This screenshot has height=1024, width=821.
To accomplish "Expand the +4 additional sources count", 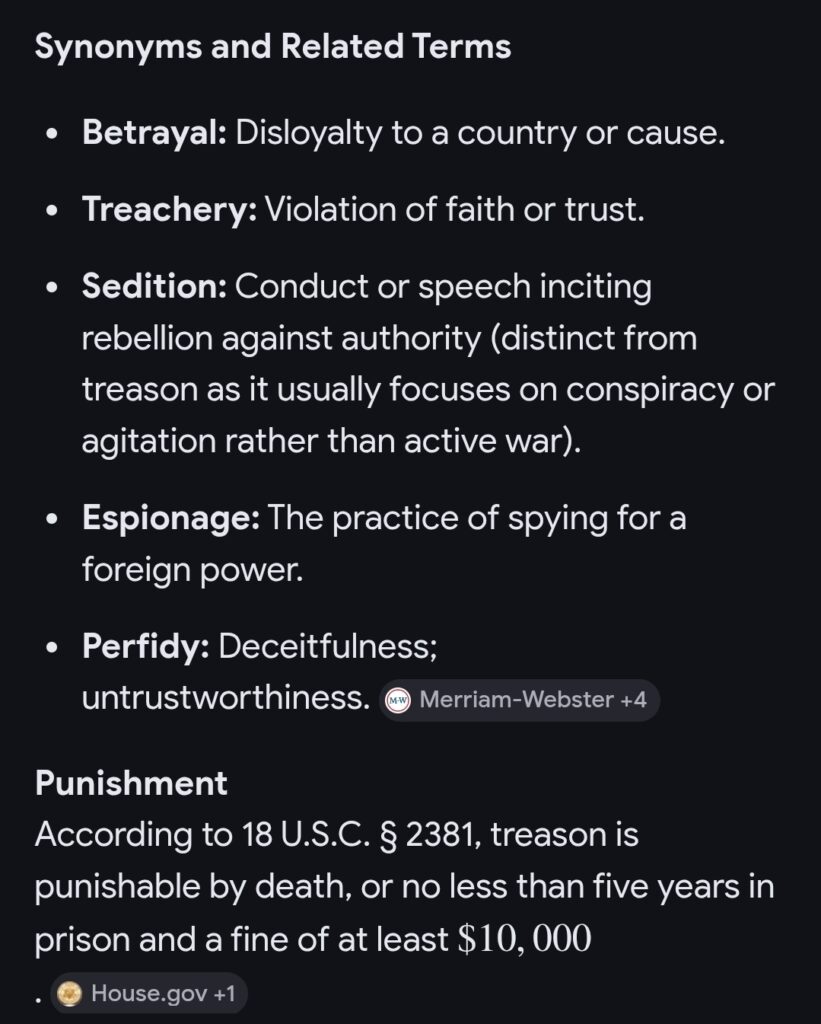I will [633, 700].
